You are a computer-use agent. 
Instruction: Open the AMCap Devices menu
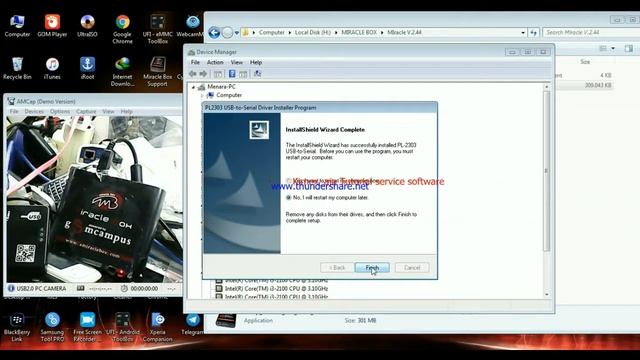pyautogui.click(x=34, y=111)
